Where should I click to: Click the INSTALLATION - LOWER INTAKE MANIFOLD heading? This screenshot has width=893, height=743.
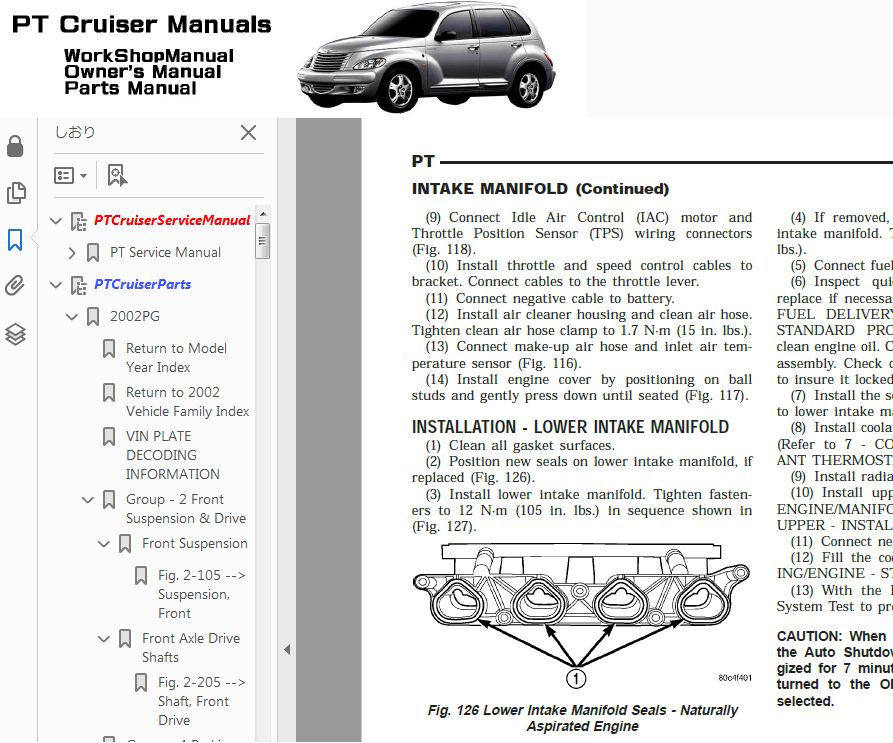[x=570, y=427]
